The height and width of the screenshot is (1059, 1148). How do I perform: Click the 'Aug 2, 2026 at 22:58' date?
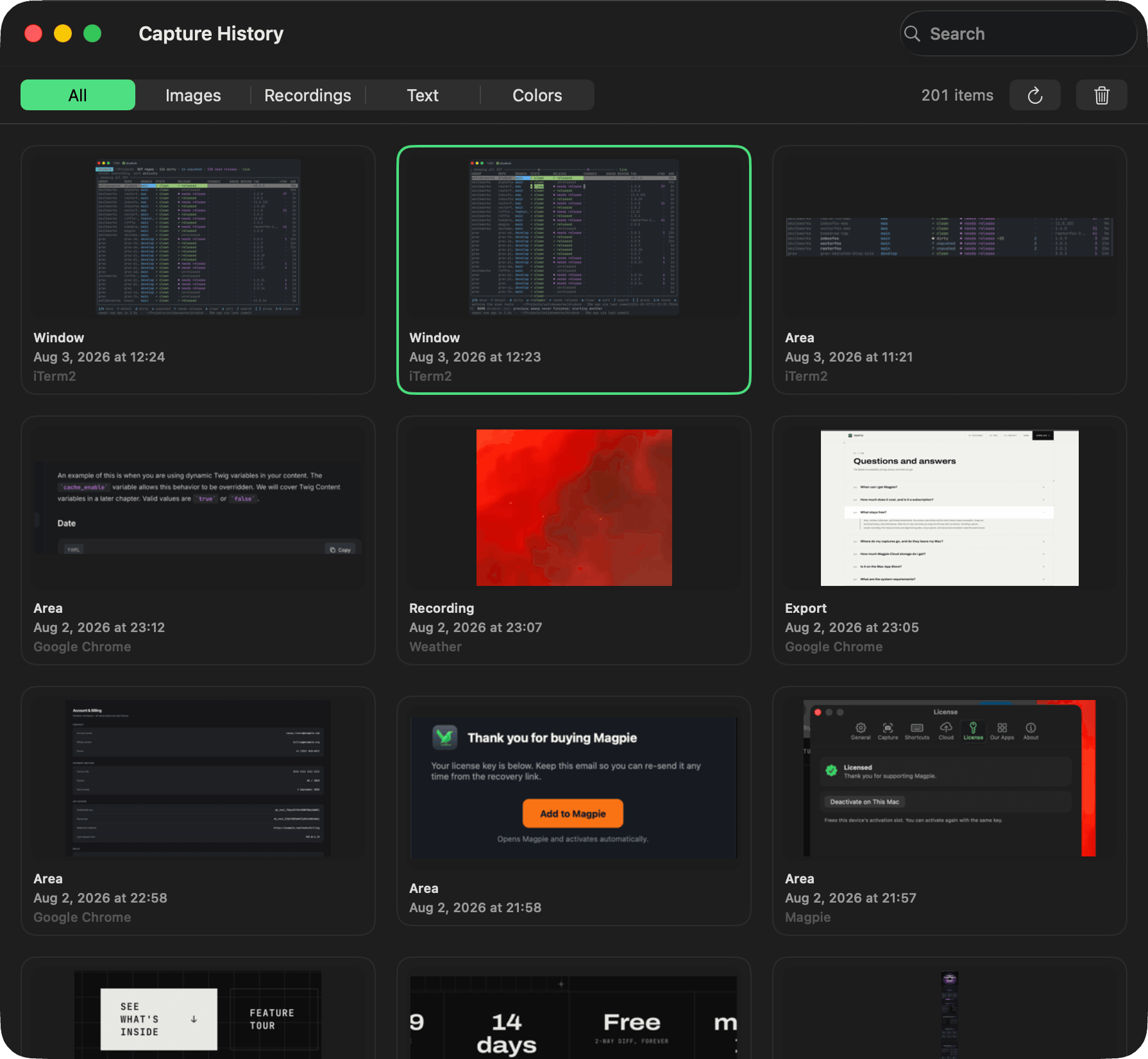100,898
